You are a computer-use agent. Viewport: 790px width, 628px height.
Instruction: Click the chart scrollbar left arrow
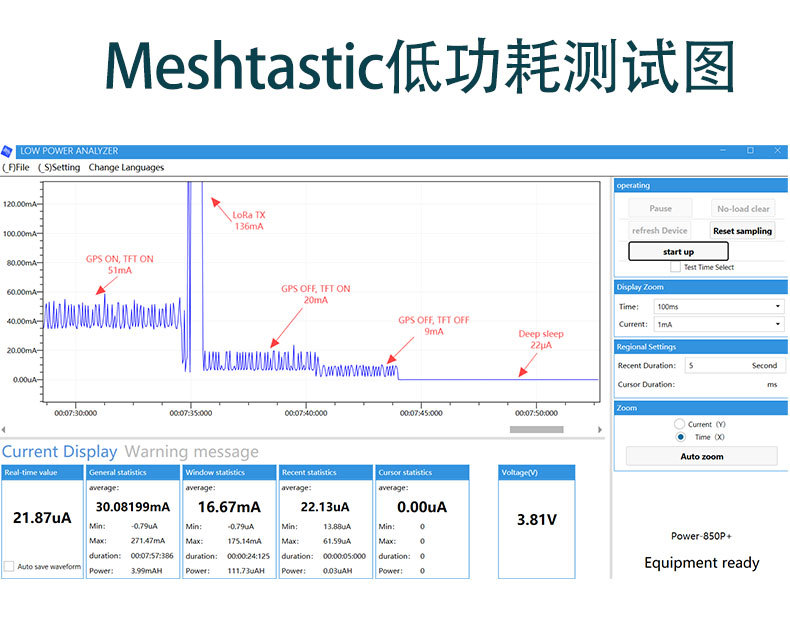click(4, 429)
